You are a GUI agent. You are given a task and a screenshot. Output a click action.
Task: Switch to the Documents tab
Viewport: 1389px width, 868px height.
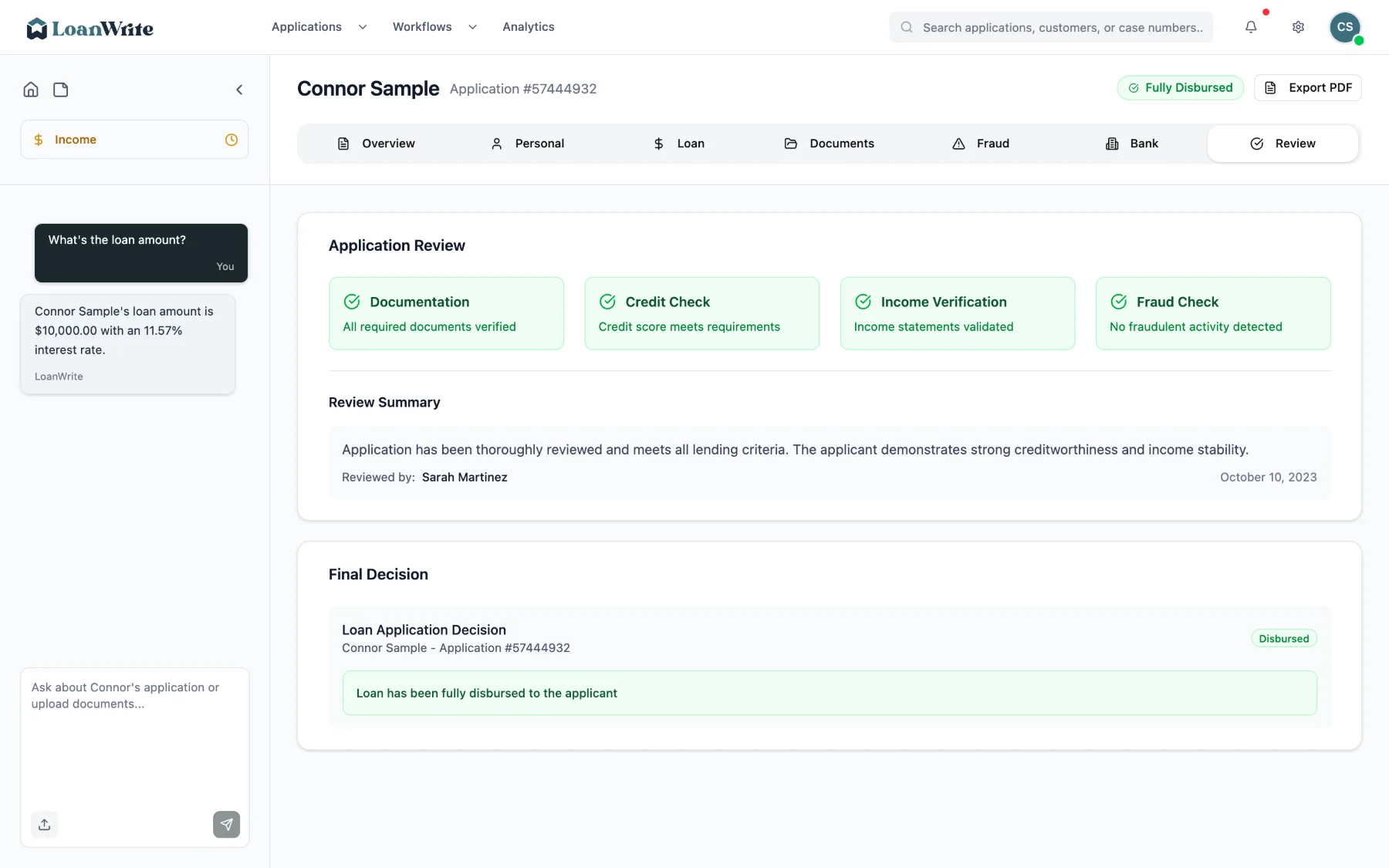pyautogui.click(x=829, y=144)
